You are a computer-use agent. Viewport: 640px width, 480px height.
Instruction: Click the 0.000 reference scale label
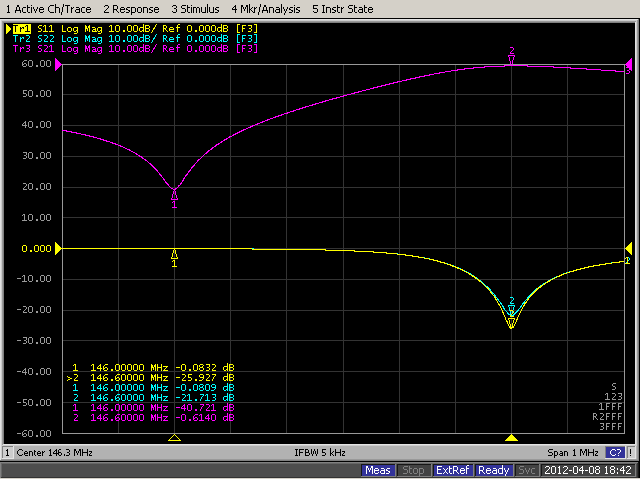click(x=36, y=249)
